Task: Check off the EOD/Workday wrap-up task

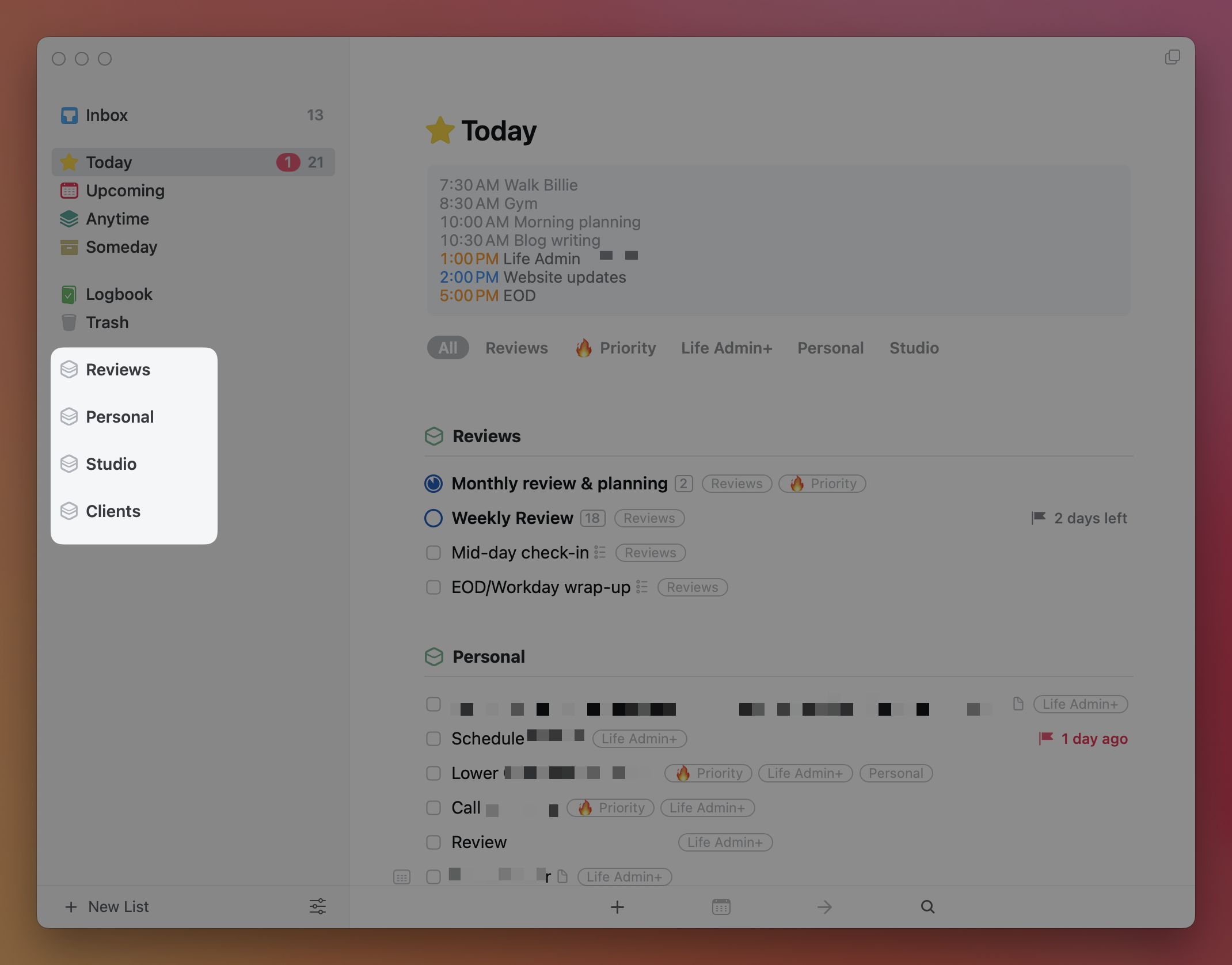Action: pyautogui.click(x=434, y=587)
